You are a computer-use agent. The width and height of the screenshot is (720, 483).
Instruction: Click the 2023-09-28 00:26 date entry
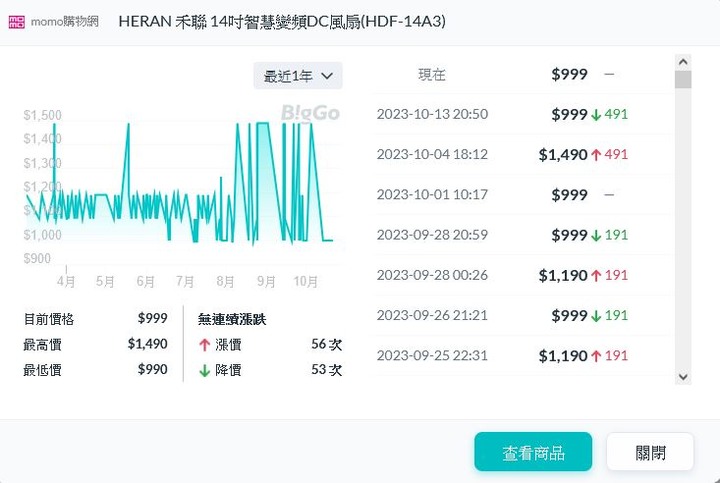coord(432,275)
